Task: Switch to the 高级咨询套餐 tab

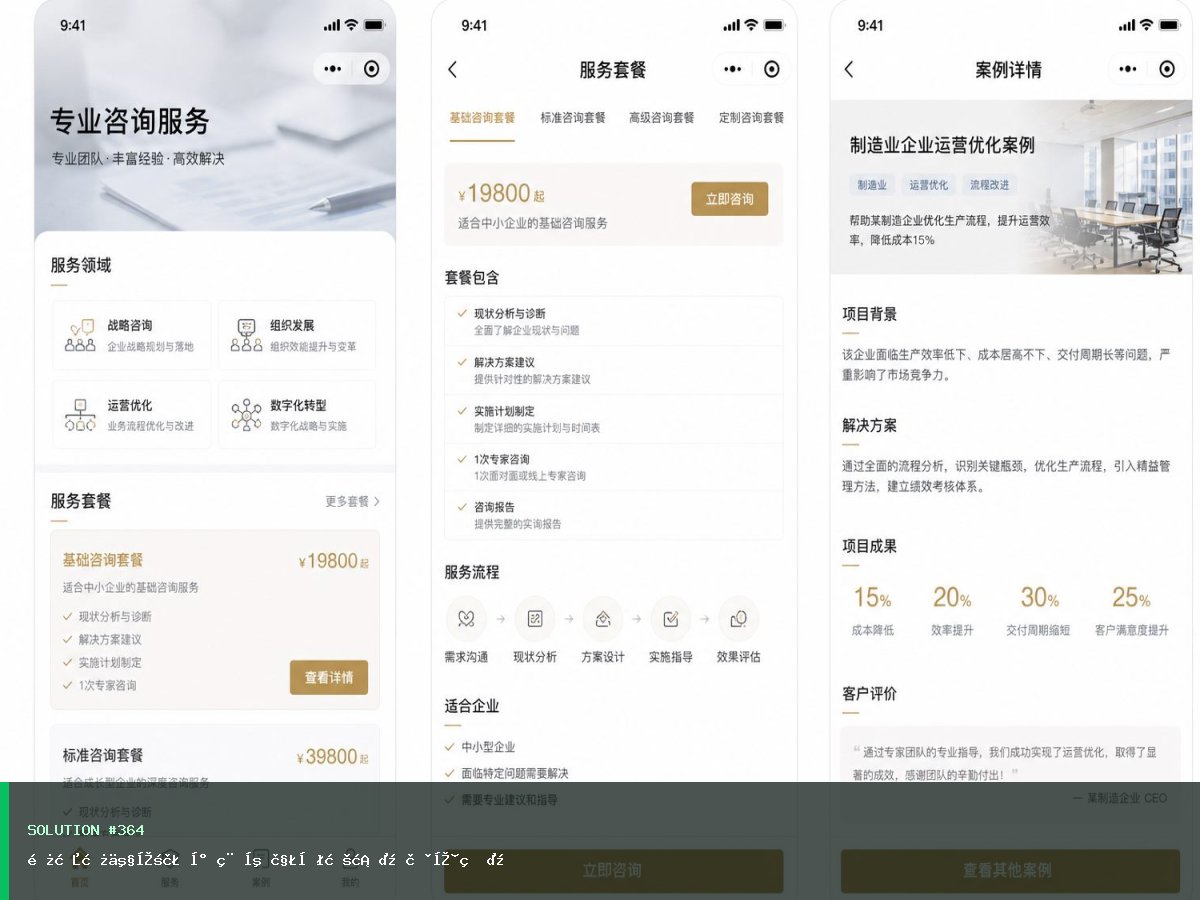Action: click(661, 117)
